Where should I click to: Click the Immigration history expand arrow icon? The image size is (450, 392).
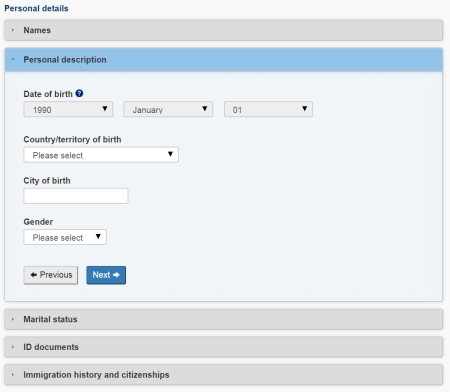(x=13, y=375)
